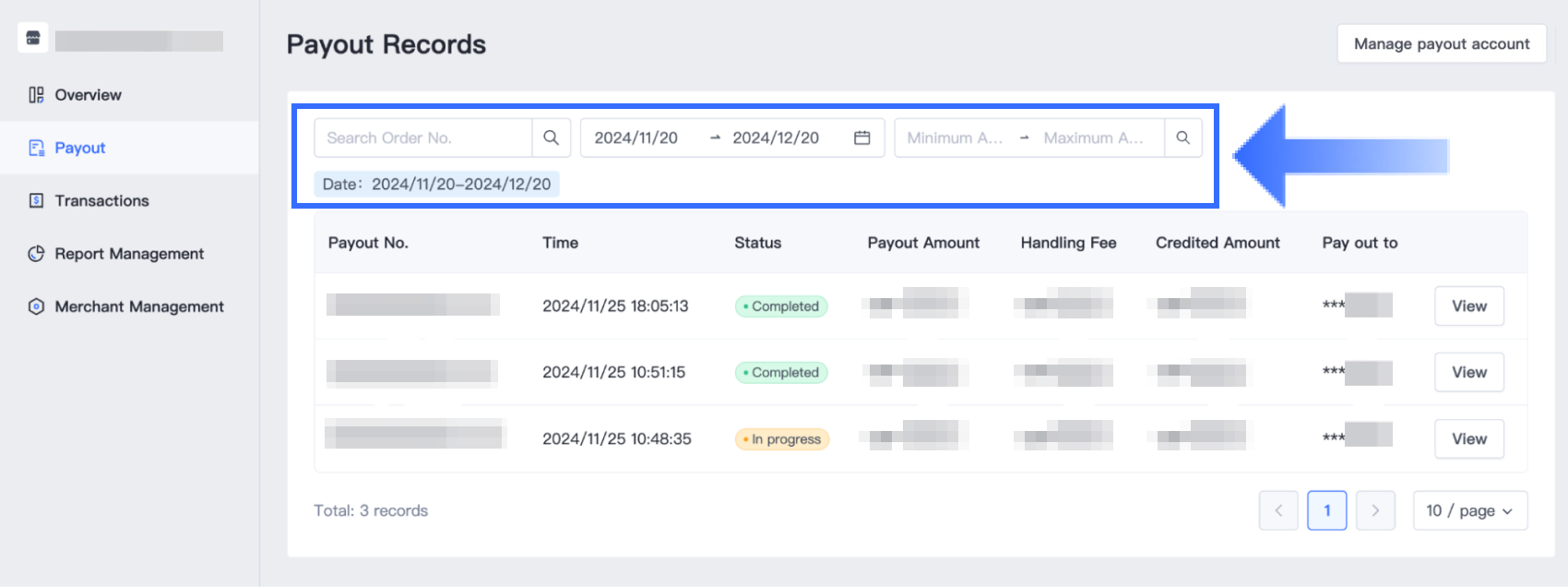Click the Minimum Amount input field
1568x587 pixels.
[x=954, y=138]
